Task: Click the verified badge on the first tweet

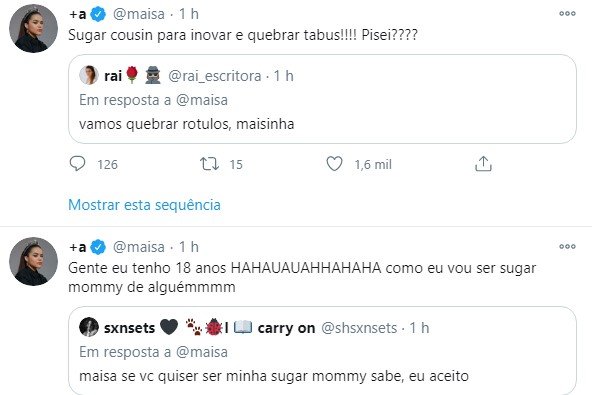Action: pyautogui.click(x=98, y=14)
